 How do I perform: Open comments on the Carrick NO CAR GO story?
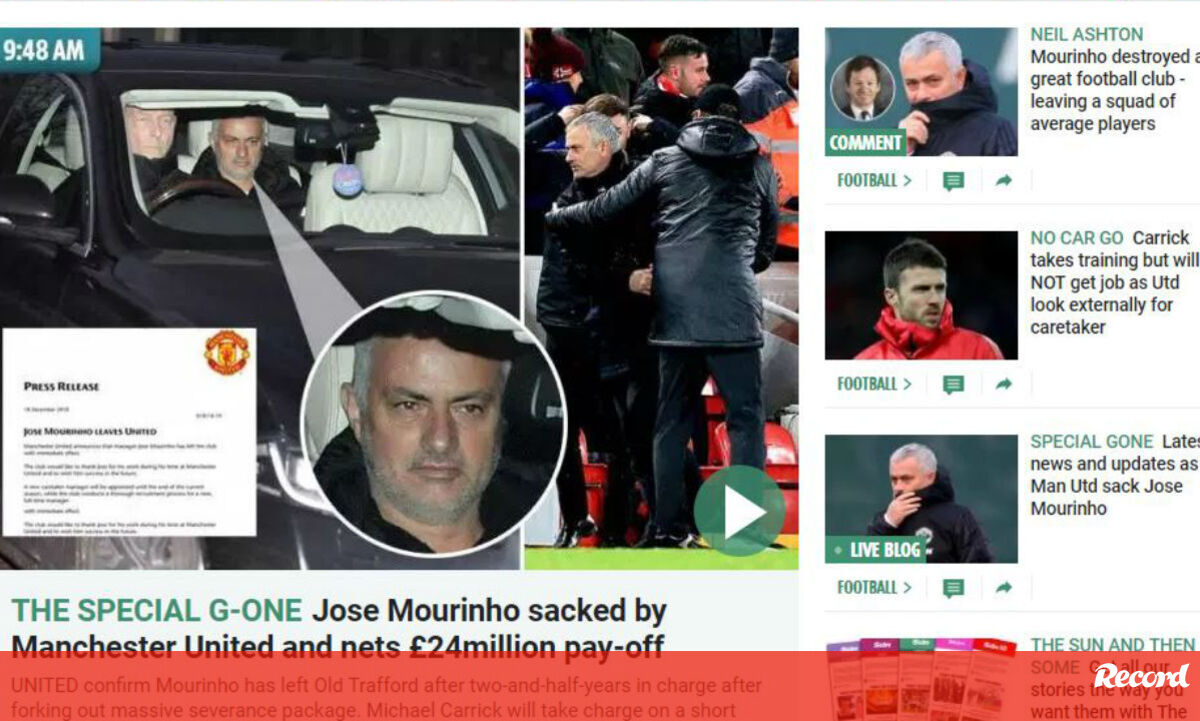click(x=953, y=384)
